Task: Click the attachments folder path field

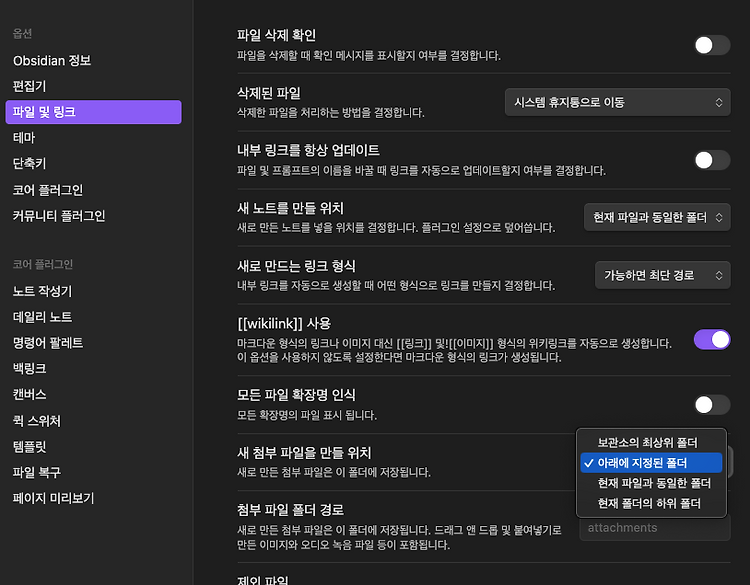Action: (655, 528)
